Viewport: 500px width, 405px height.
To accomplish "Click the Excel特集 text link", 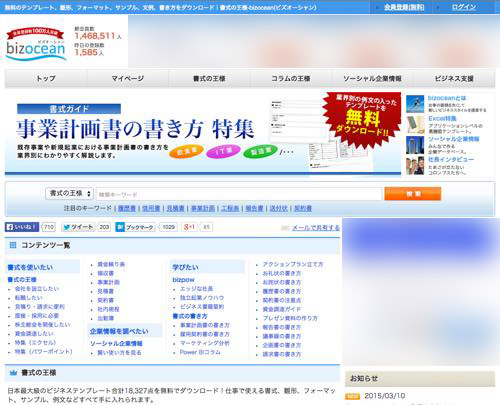I will click(442, 119).
